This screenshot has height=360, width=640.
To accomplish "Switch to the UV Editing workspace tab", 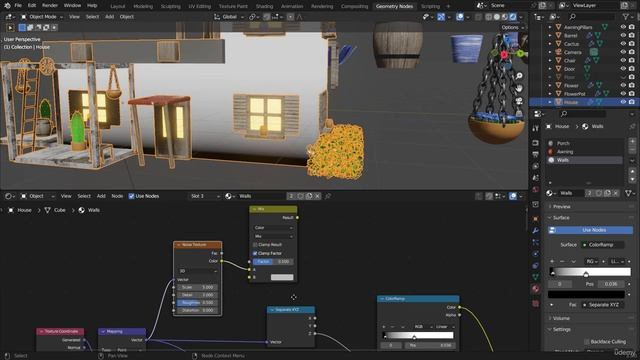I will pos(200,6).
